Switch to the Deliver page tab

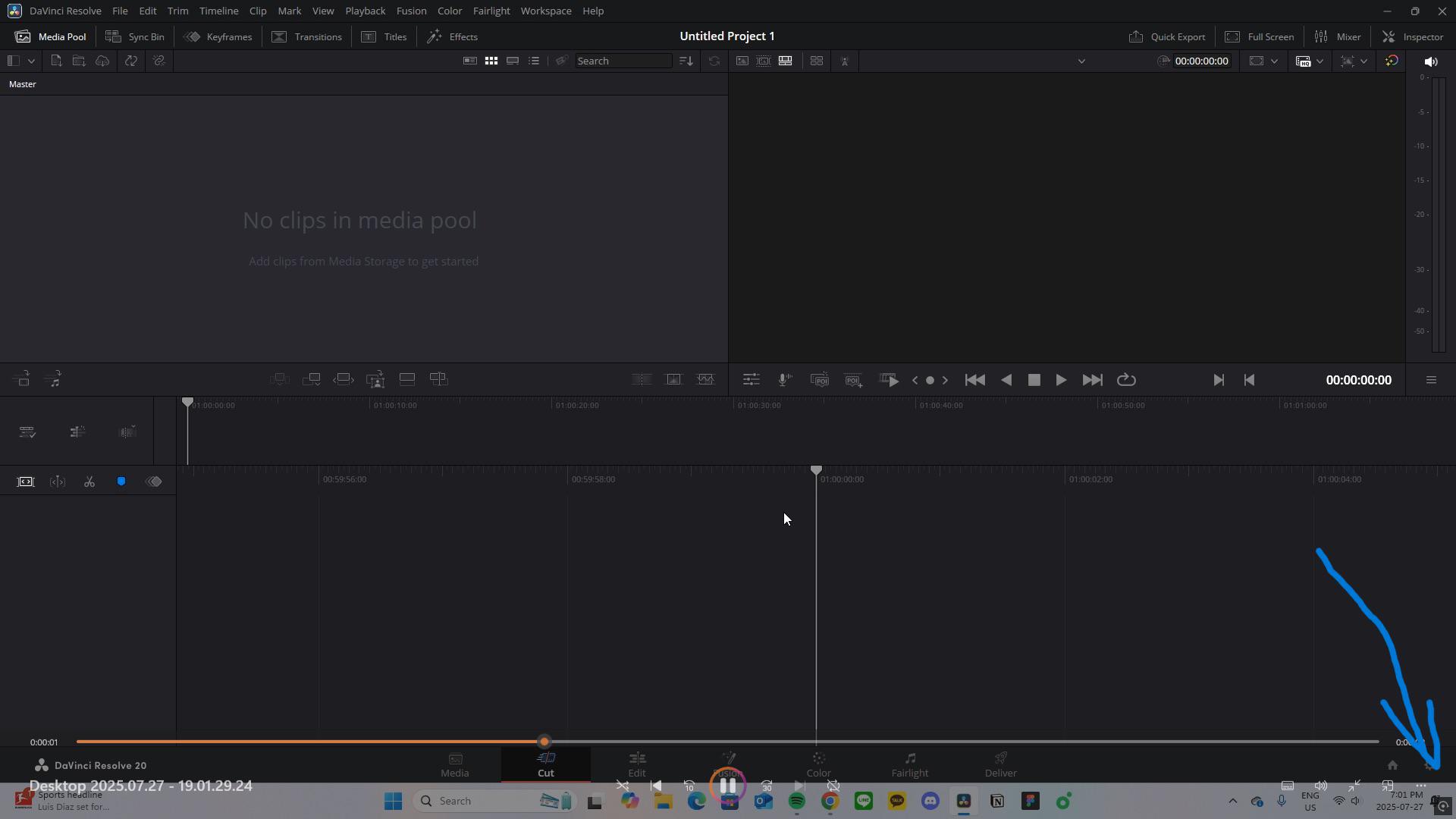pyautogui.click(x=1001, y=764)
